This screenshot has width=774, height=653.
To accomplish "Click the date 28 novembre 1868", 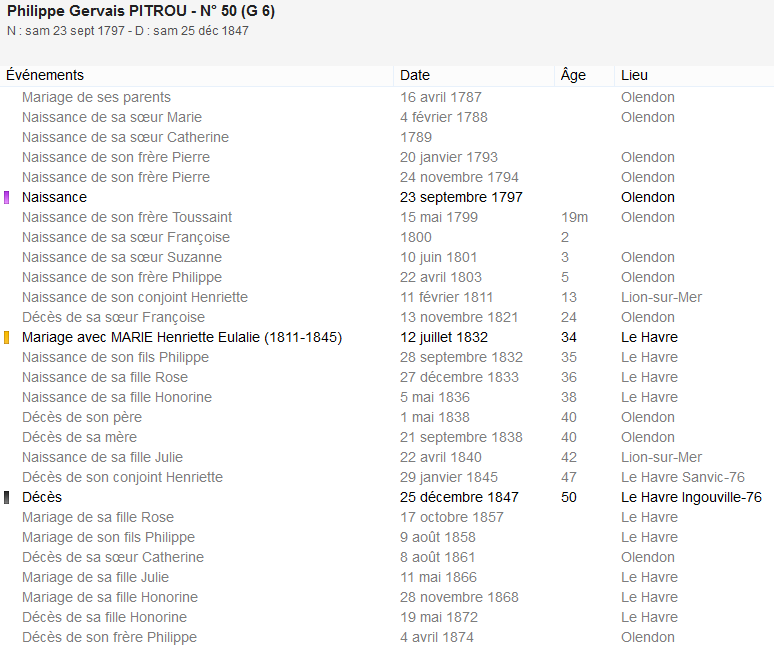I will (459, 597).
